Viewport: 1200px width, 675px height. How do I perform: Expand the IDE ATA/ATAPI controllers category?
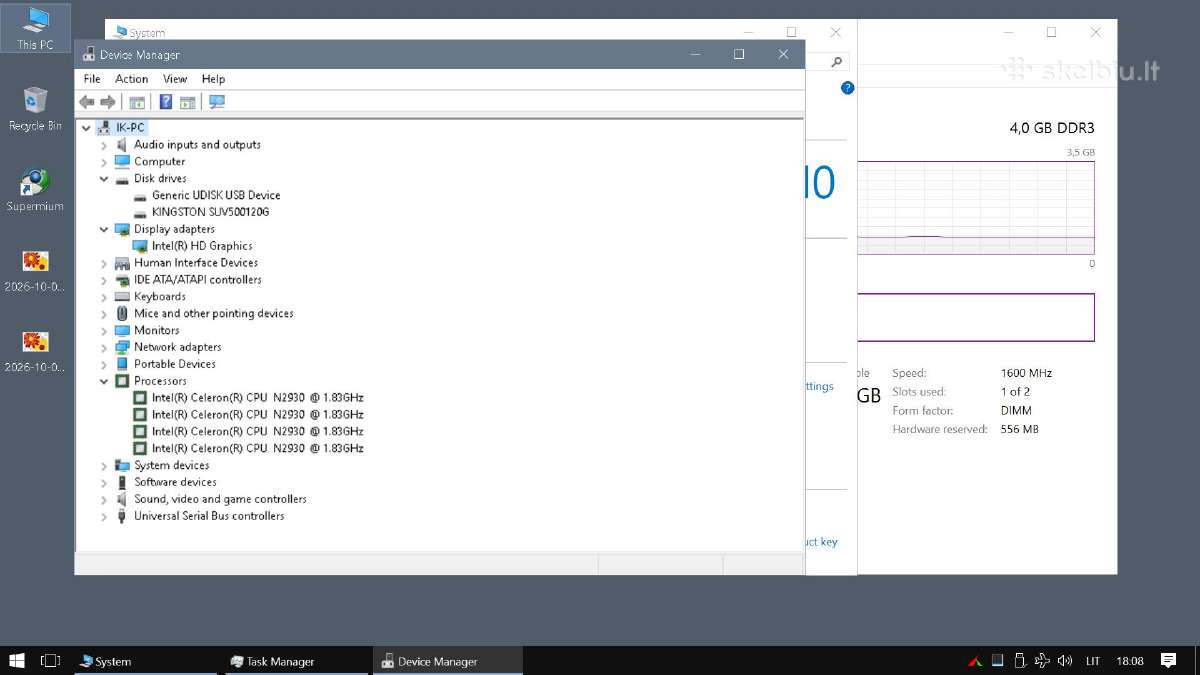tap(104, 280)
